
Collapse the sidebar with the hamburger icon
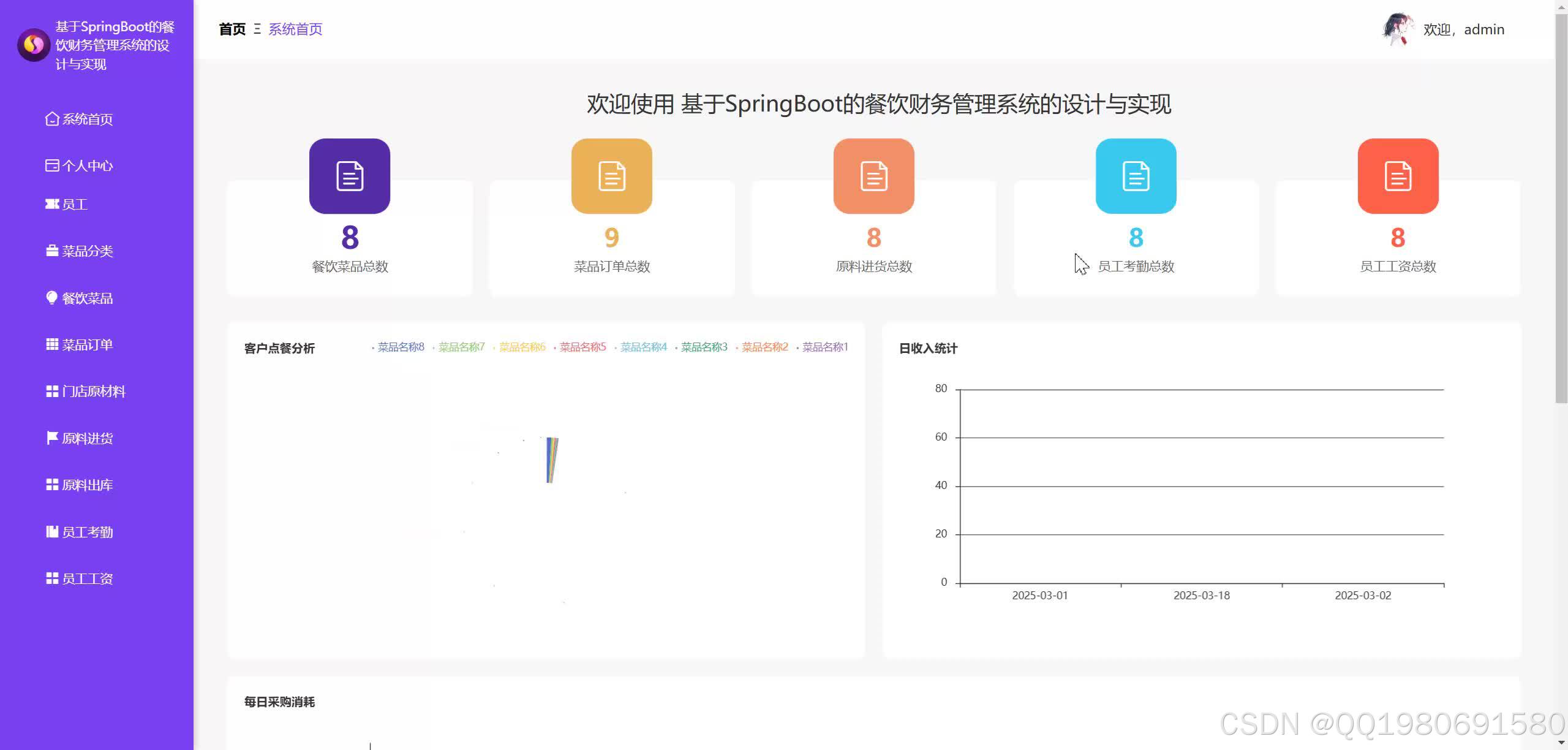(x=258, y=29)
